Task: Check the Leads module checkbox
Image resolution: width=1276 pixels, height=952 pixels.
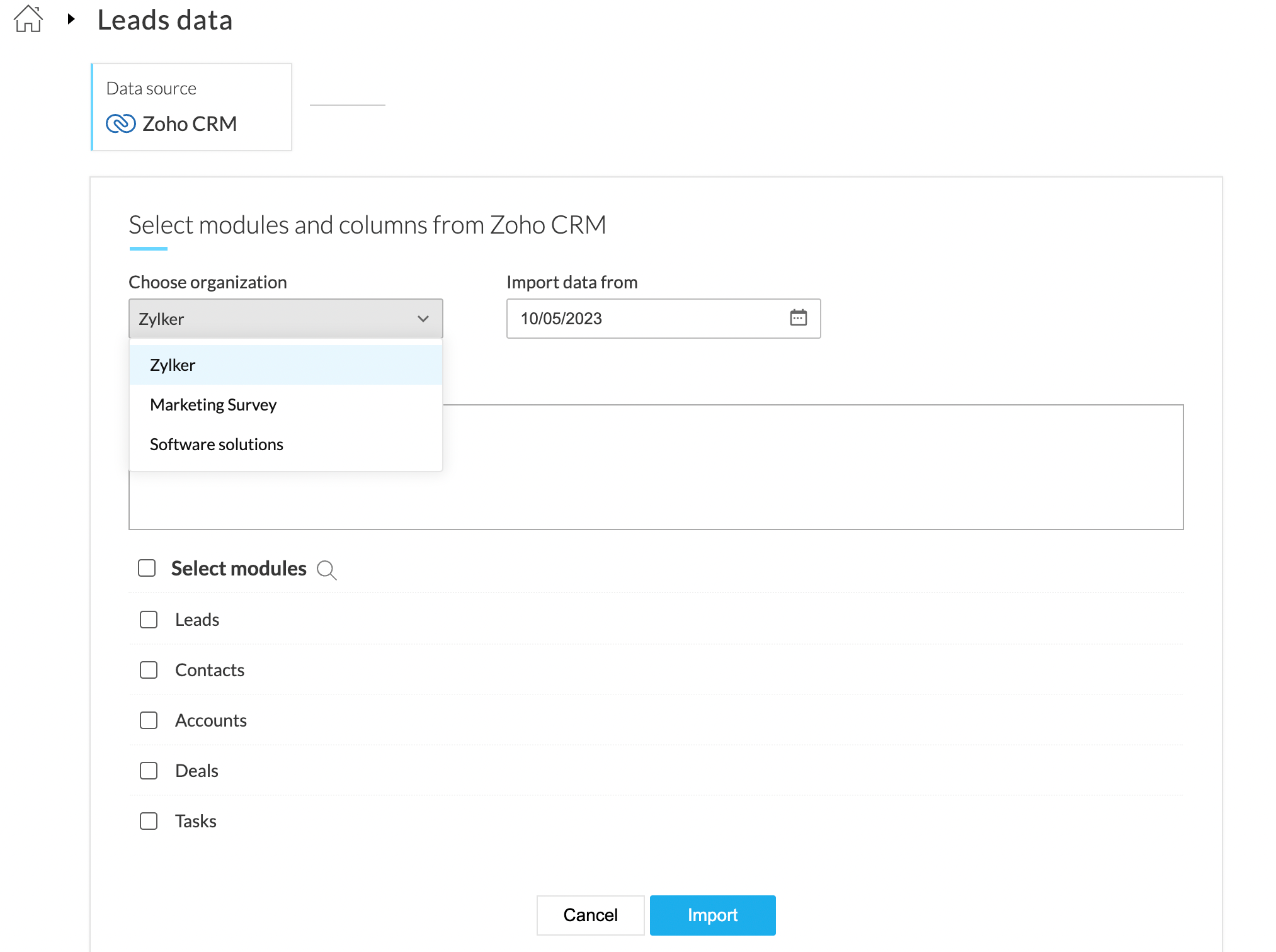Action: [149, 620]
